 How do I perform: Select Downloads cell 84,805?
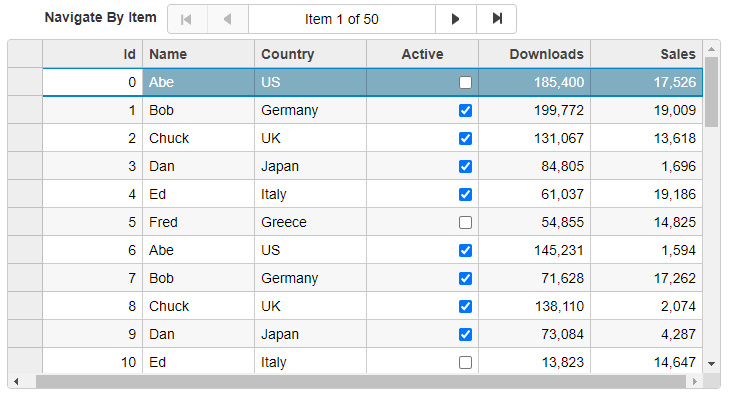[535, 166]
